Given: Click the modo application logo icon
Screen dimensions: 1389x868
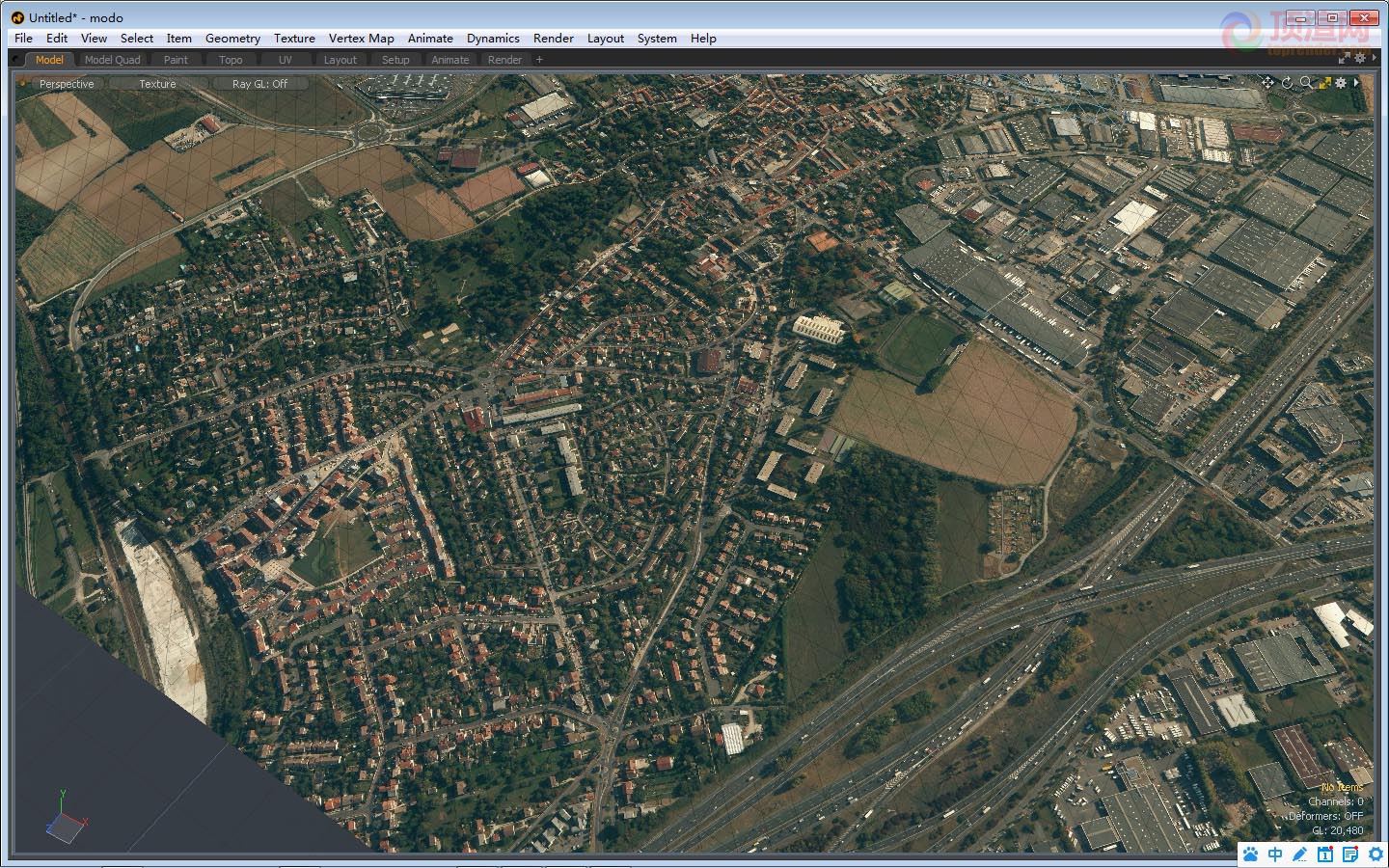Looking at the screenshot, I should click(x=17, y=17).
